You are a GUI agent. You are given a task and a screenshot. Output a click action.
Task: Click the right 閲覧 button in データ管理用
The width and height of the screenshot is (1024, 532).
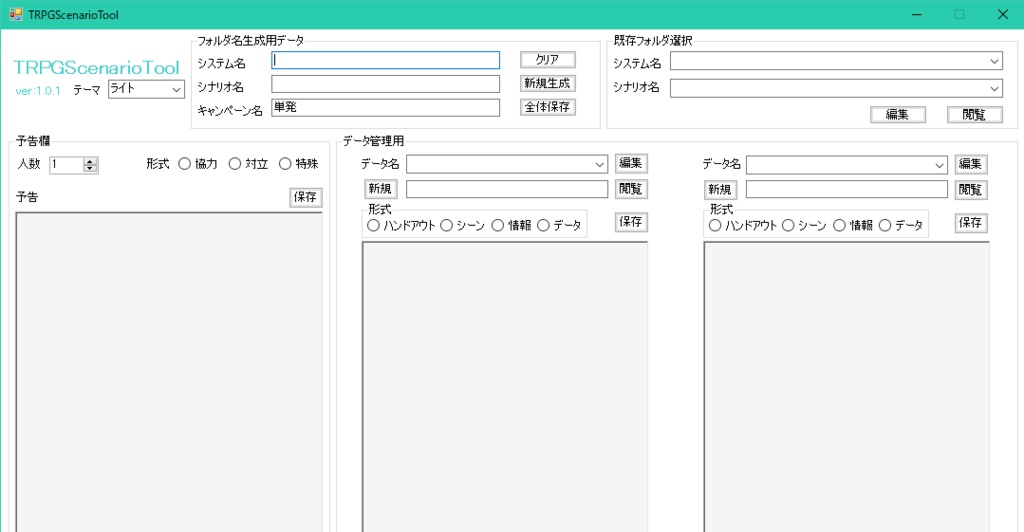click(x=970, y=190)
